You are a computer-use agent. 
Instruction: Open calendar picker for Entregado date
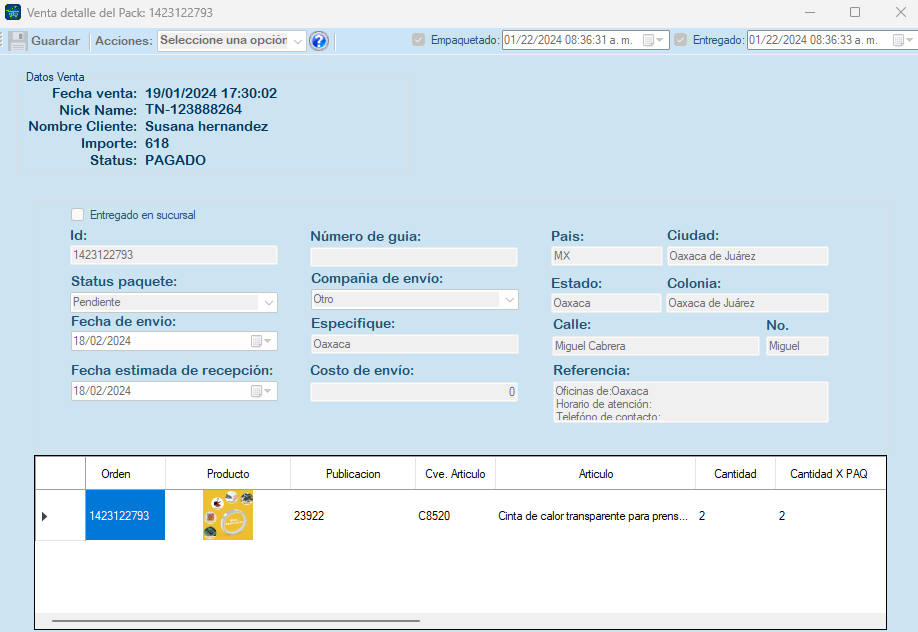898,41
